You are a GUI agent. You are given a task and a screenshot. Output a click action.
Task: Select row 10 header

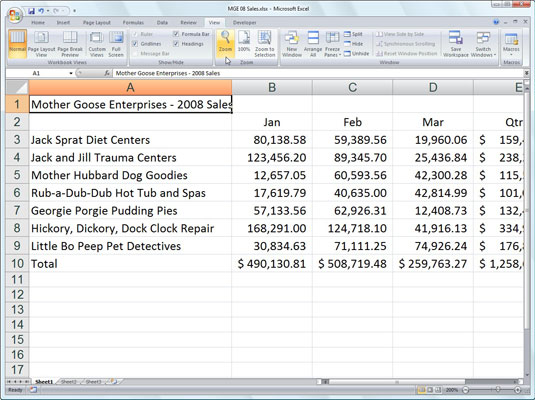[17, 263]
